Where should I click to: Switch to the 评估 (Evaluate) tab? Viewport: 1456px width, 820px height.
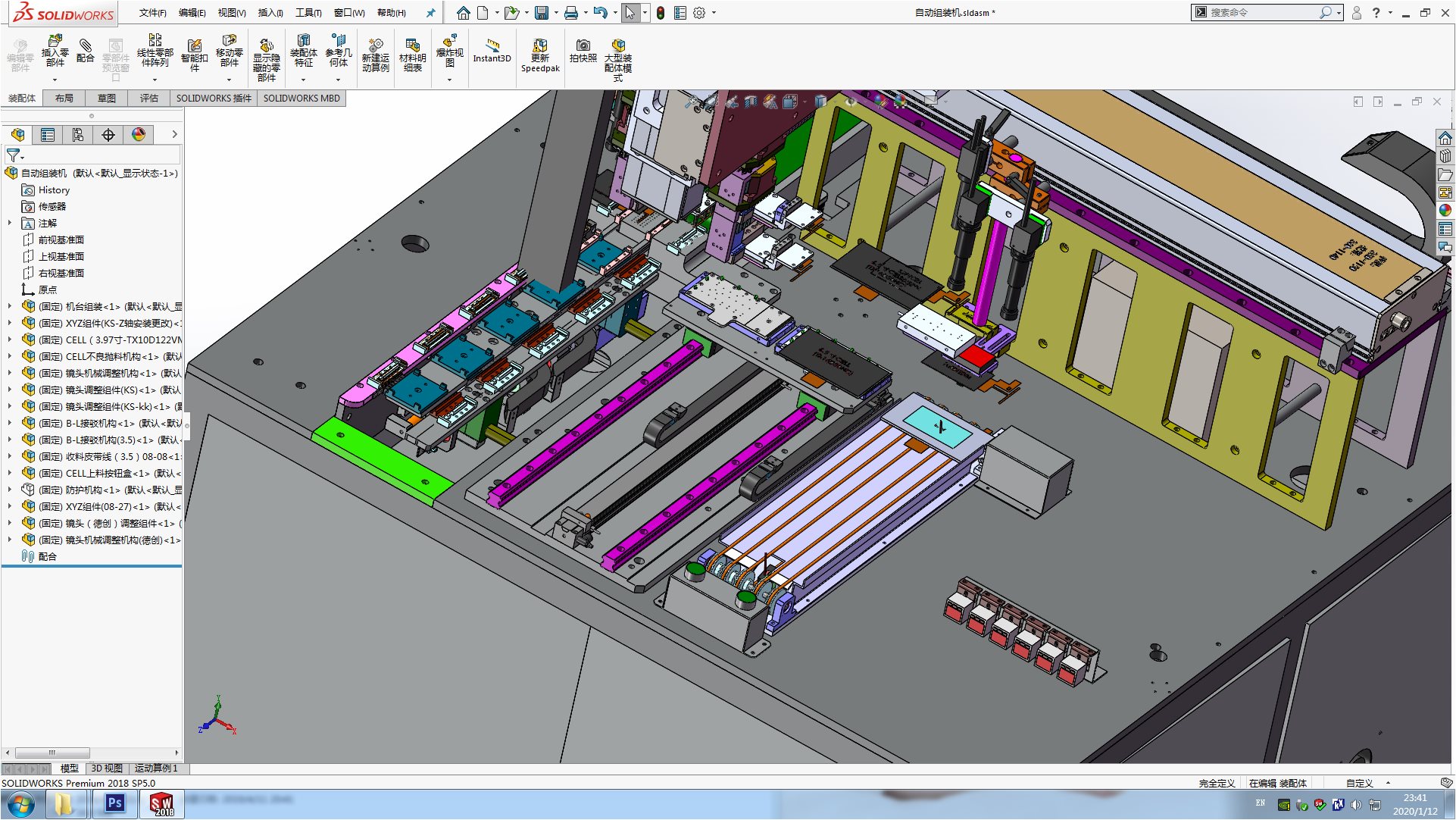148,99
